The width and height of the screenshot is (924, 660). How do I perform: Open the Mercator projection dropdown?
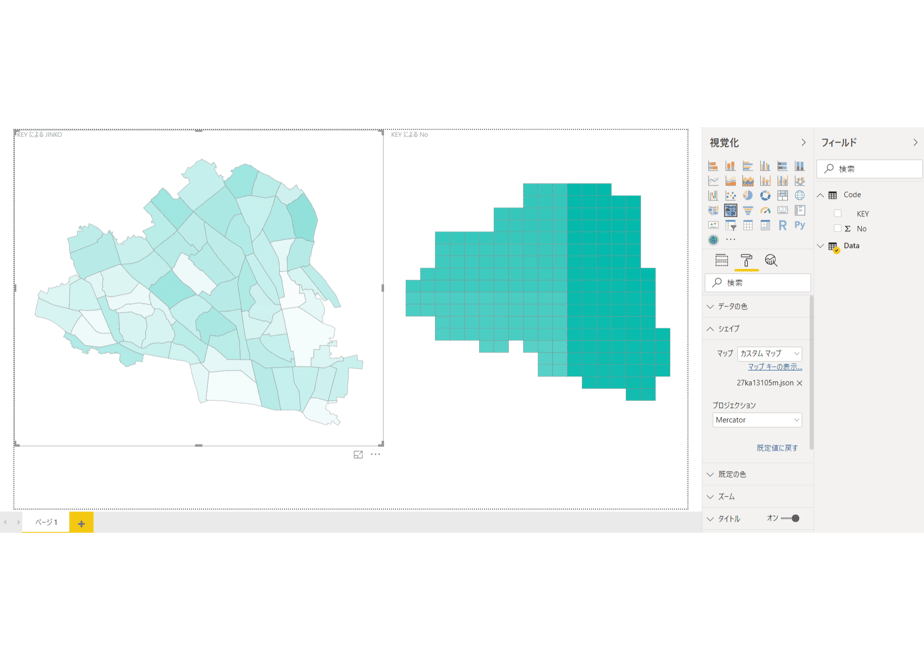tap(757, 420)
